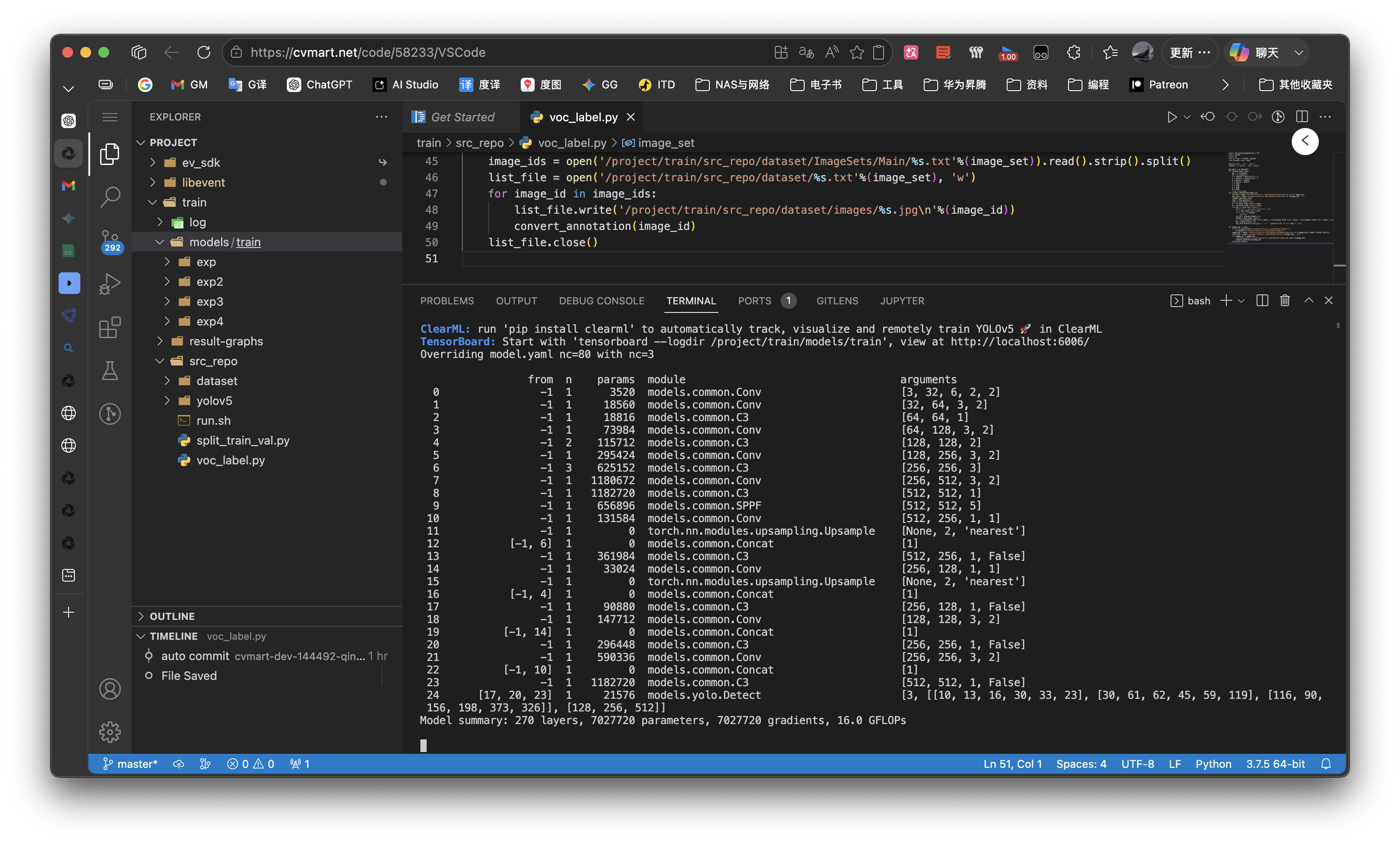
Task: Open the new terminal launch profile dropdown
Action: [1242, 300]
